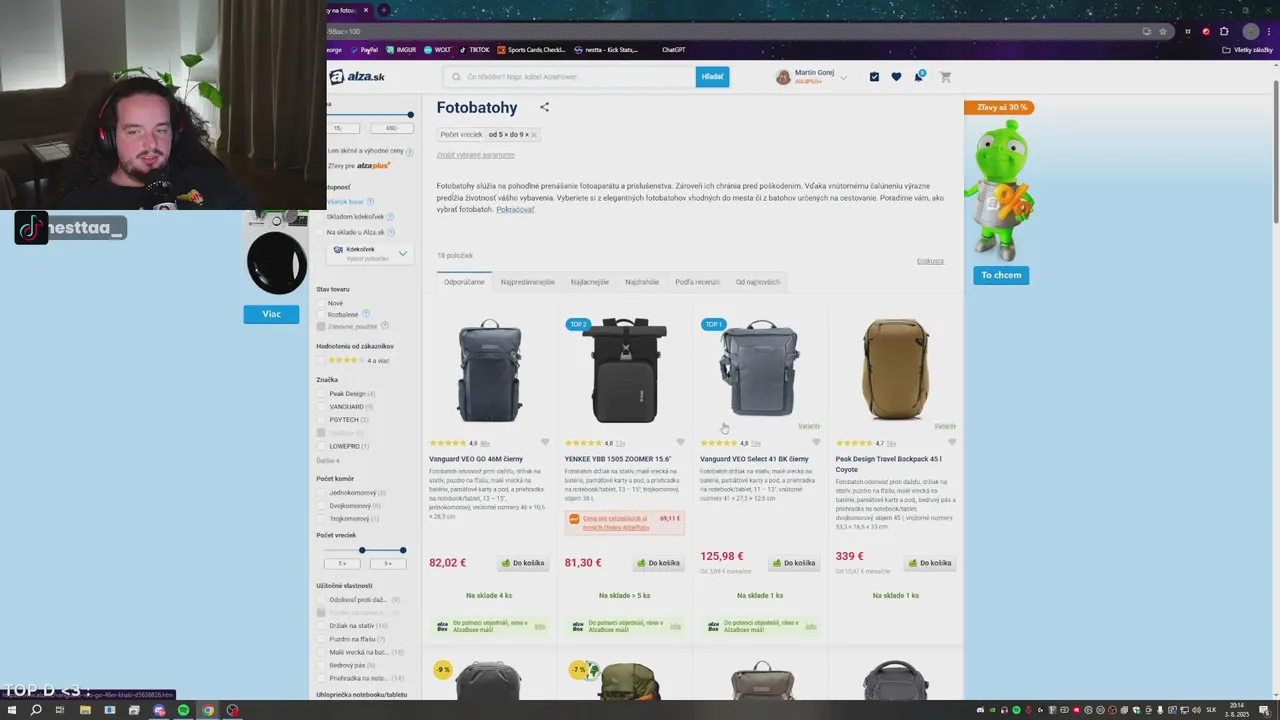Open new browser tab with plus icon
Viewport: 1280px width, 720px height.
pos(384,10)
